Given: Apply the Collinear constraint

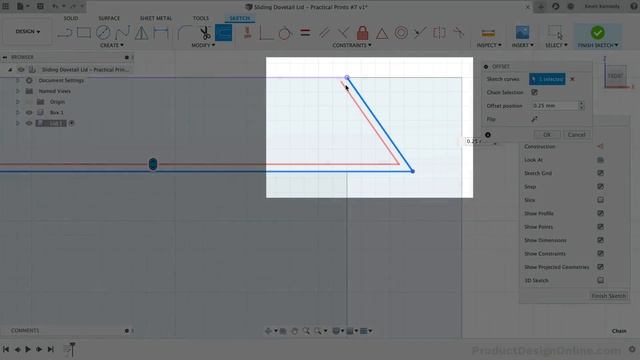Looking at the screenshot, I should [420, 33].
